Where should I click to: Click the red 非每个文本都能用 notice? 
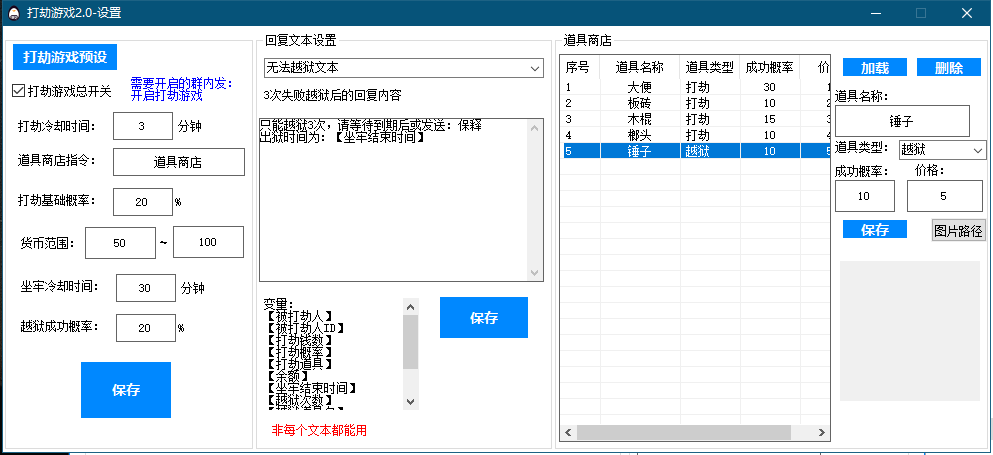[x=319, y=430]
